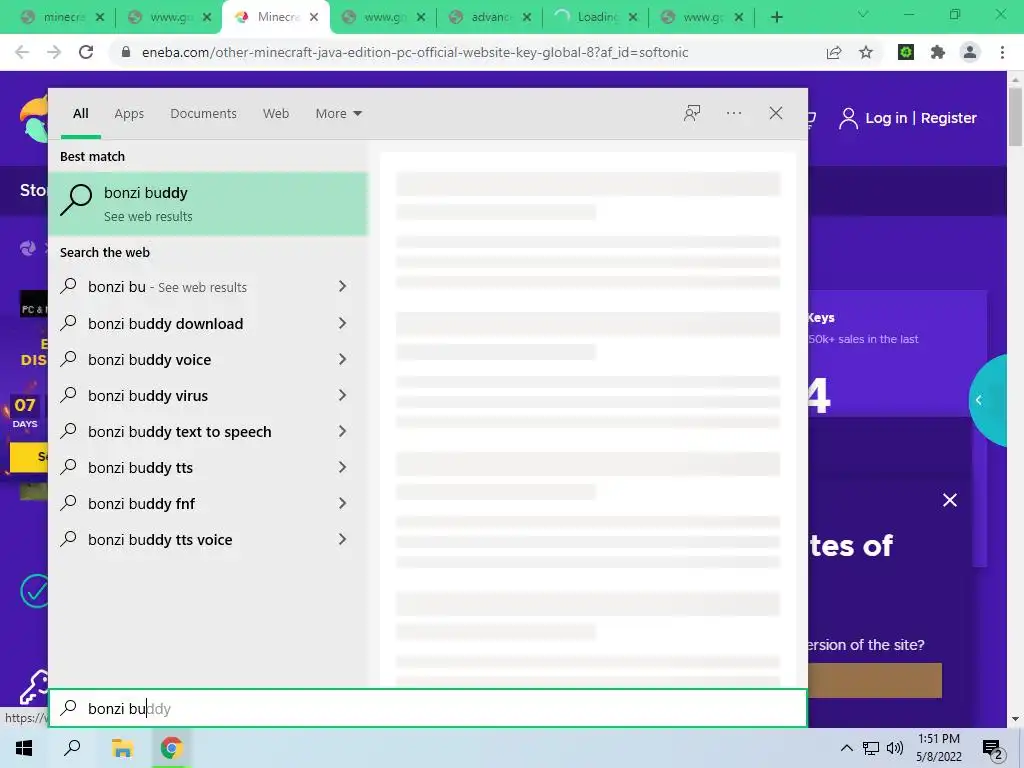Screen dimensions: 1024x768
Task: Expand arrow for bonzi buddy voice
Action: (342, 359)
